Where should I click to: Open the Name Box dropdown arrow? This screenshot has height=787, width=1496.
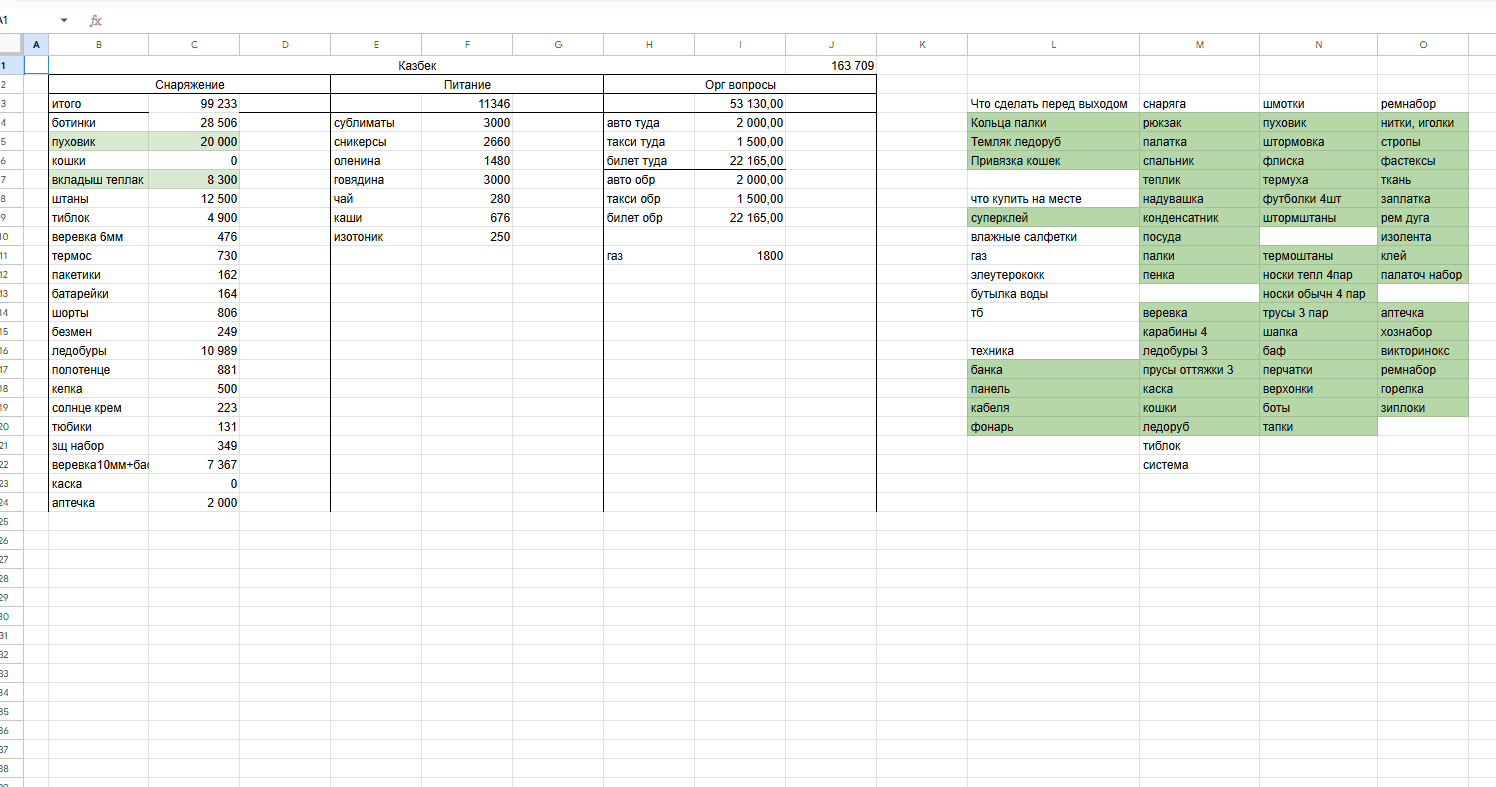pyautogui.click(x=64, y=20)
